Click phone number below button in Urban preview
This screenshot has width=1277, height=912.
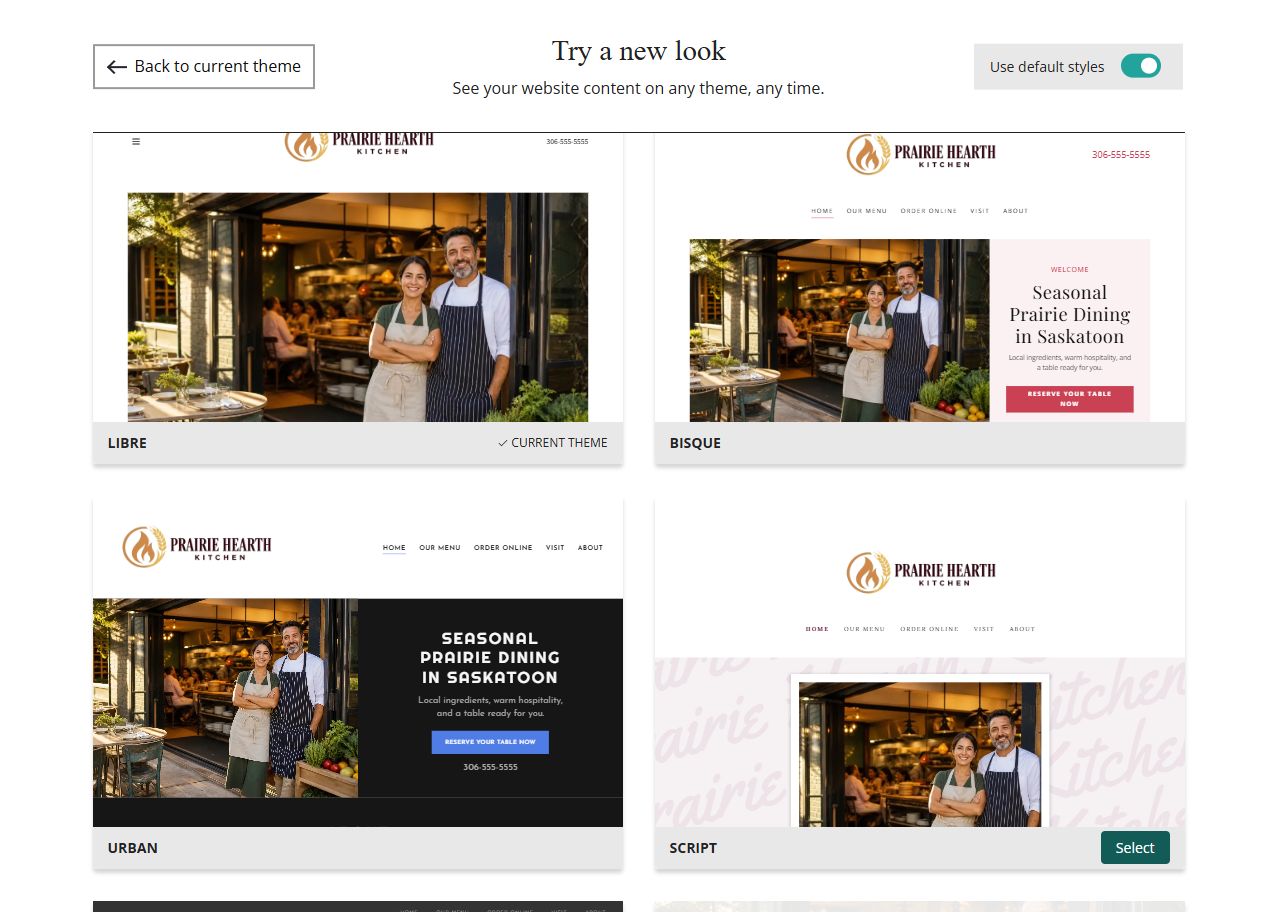pos(490,768)
